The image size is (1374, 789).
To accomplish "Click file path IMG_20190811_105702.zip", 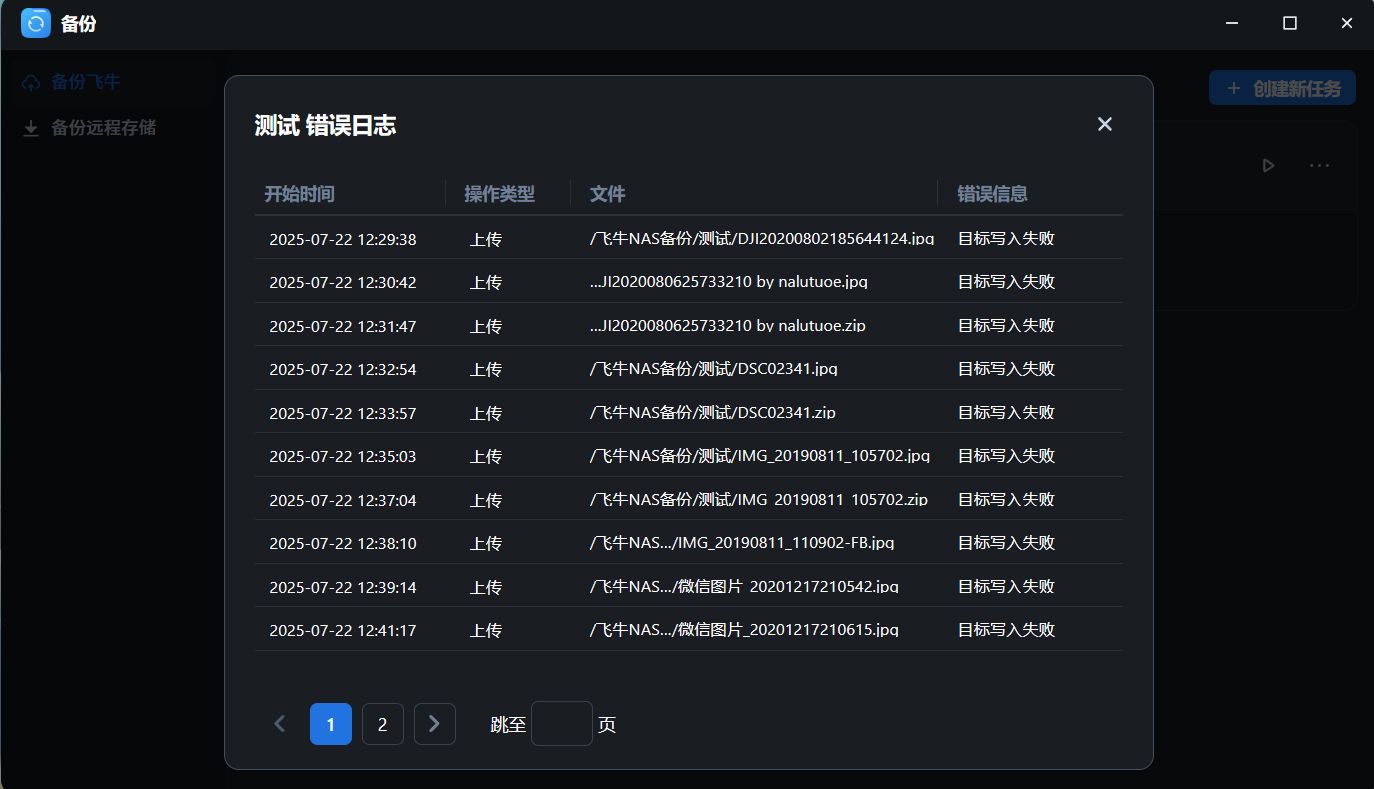I will tap(759, 499).
